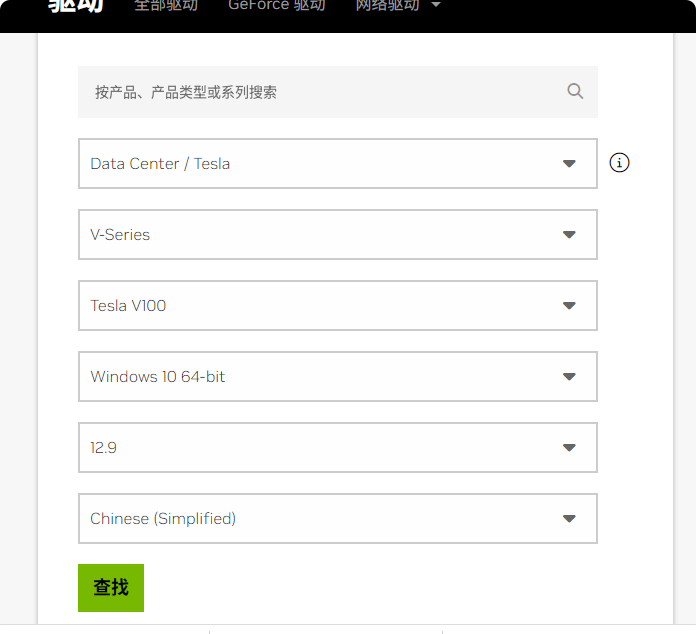Click the 驱动 heading in the top bar
The height and width of the screenshot is (634, 696).
coord(76,6)
